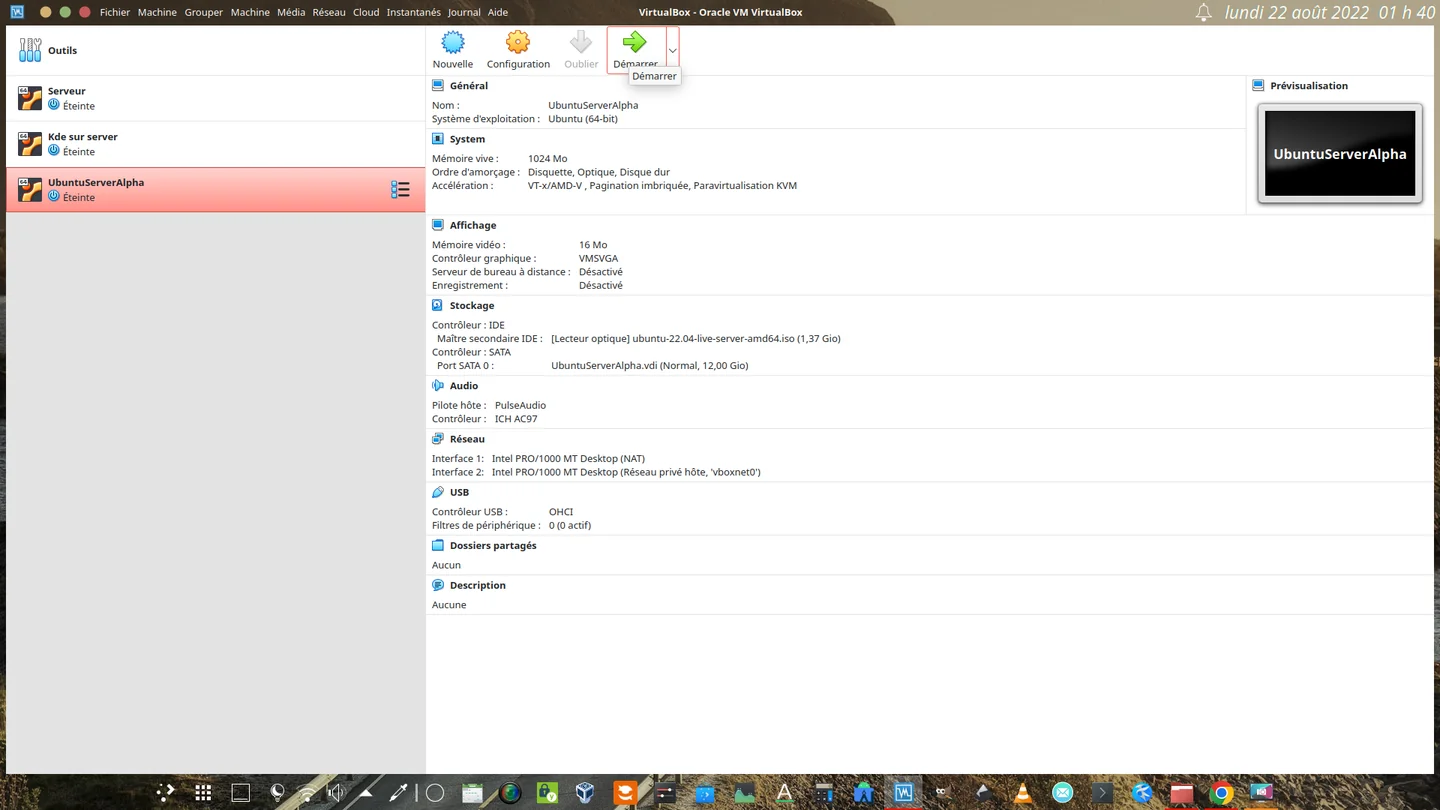Click the ubuntu-22.04-live-server-amd64.iso optical drive value
The height and width of the screenshot is (810, 1440).
click(x=696, y=339)
